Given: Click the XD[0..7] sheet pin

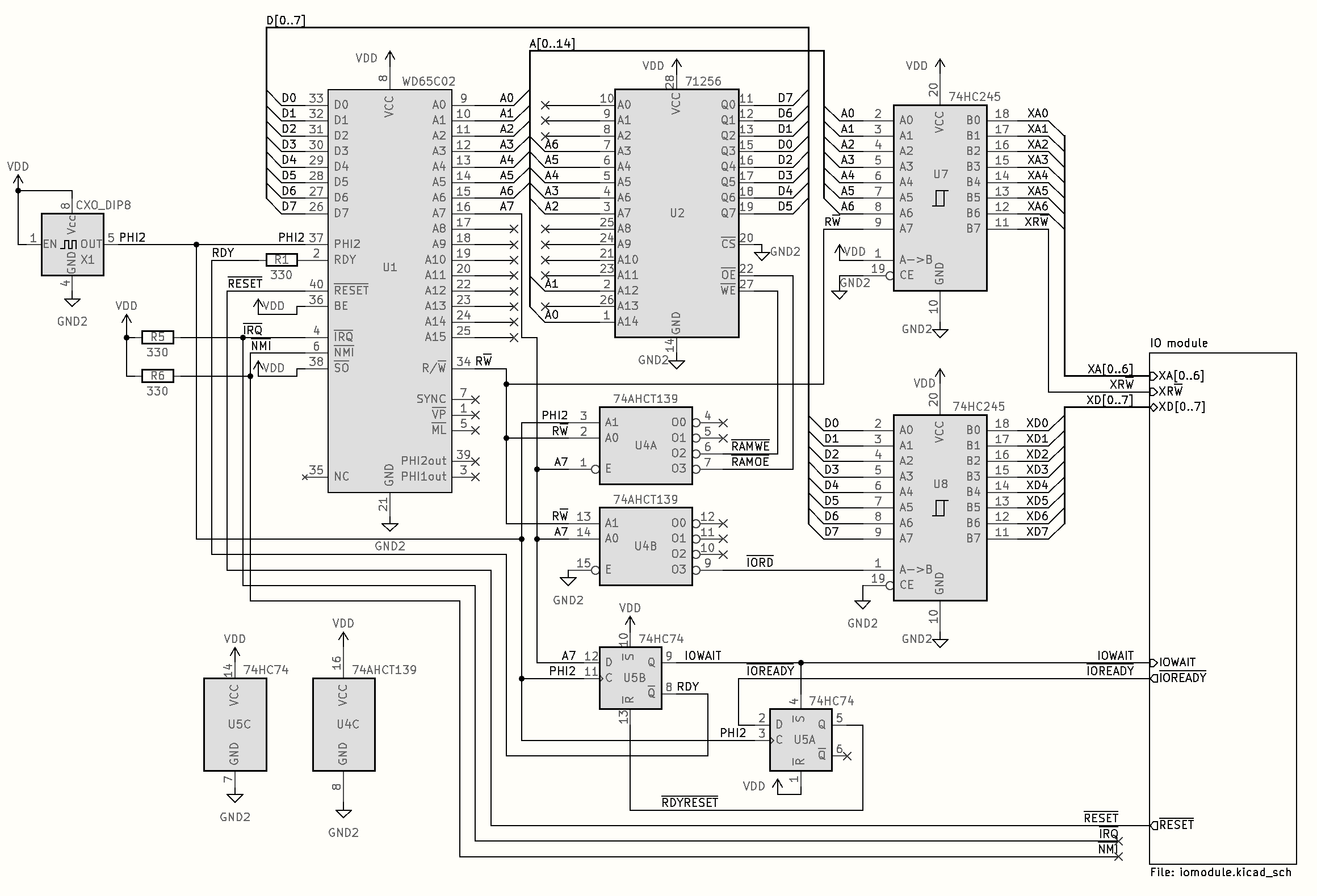Looking at the screenshot, I should pos(1181,407).
